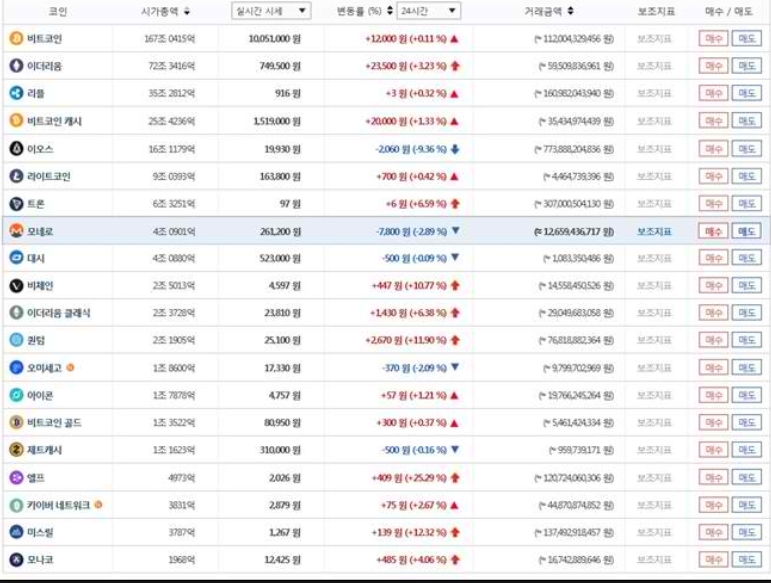Click the VeChain coin icon
This screenshot has height=583, width=771.
click(16, 286)
